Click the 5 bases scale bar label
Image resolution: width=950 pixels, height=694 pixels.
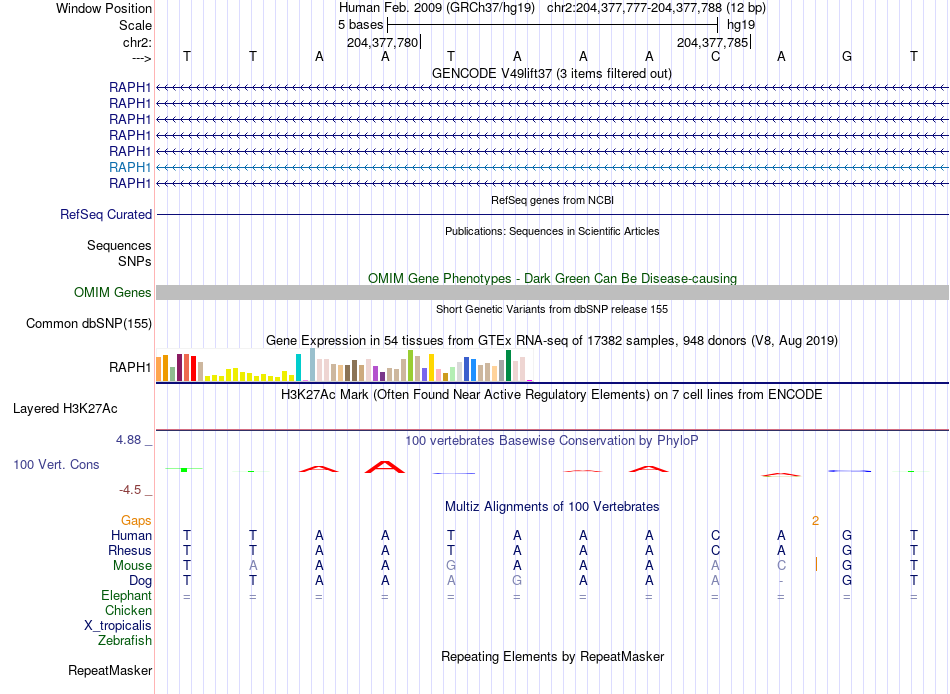tap(360, 25)
